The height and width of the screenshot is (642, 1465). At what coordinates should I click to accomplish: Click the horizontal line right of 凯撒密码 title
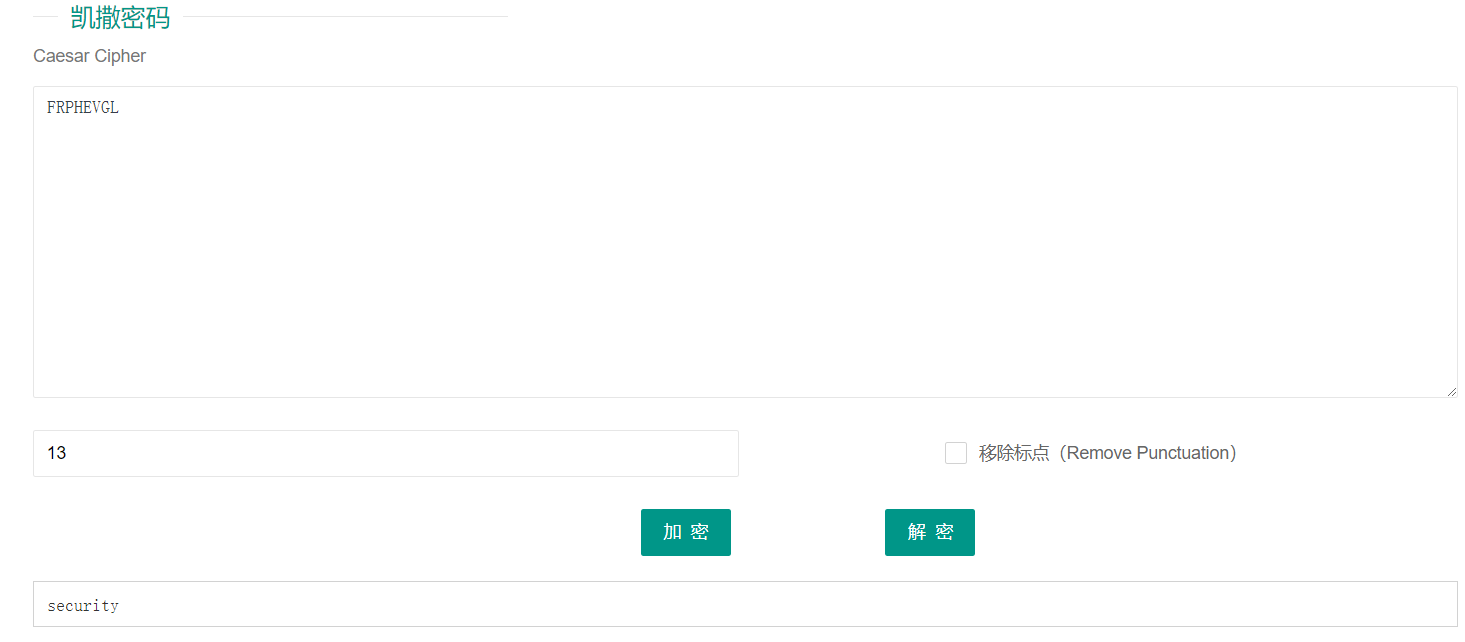tap(345, 17)
